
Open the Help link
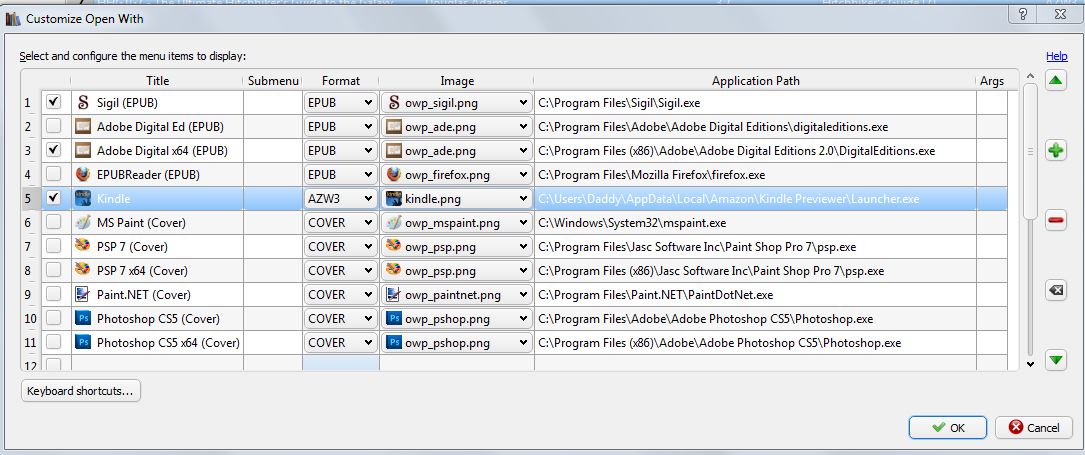(x=1056, y=57)
